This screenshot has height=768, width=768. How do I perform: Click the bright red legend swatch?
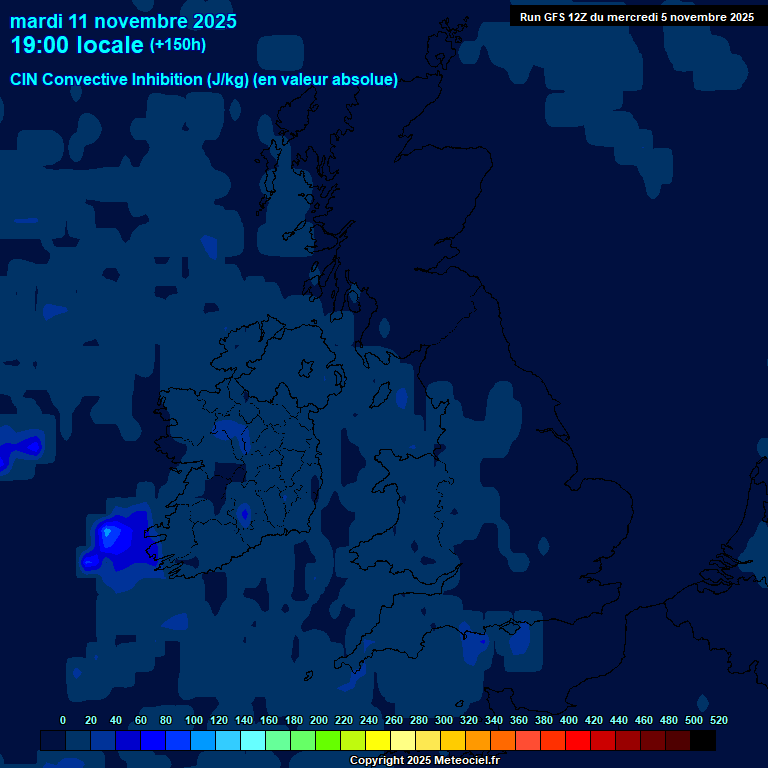pos(578,740)
